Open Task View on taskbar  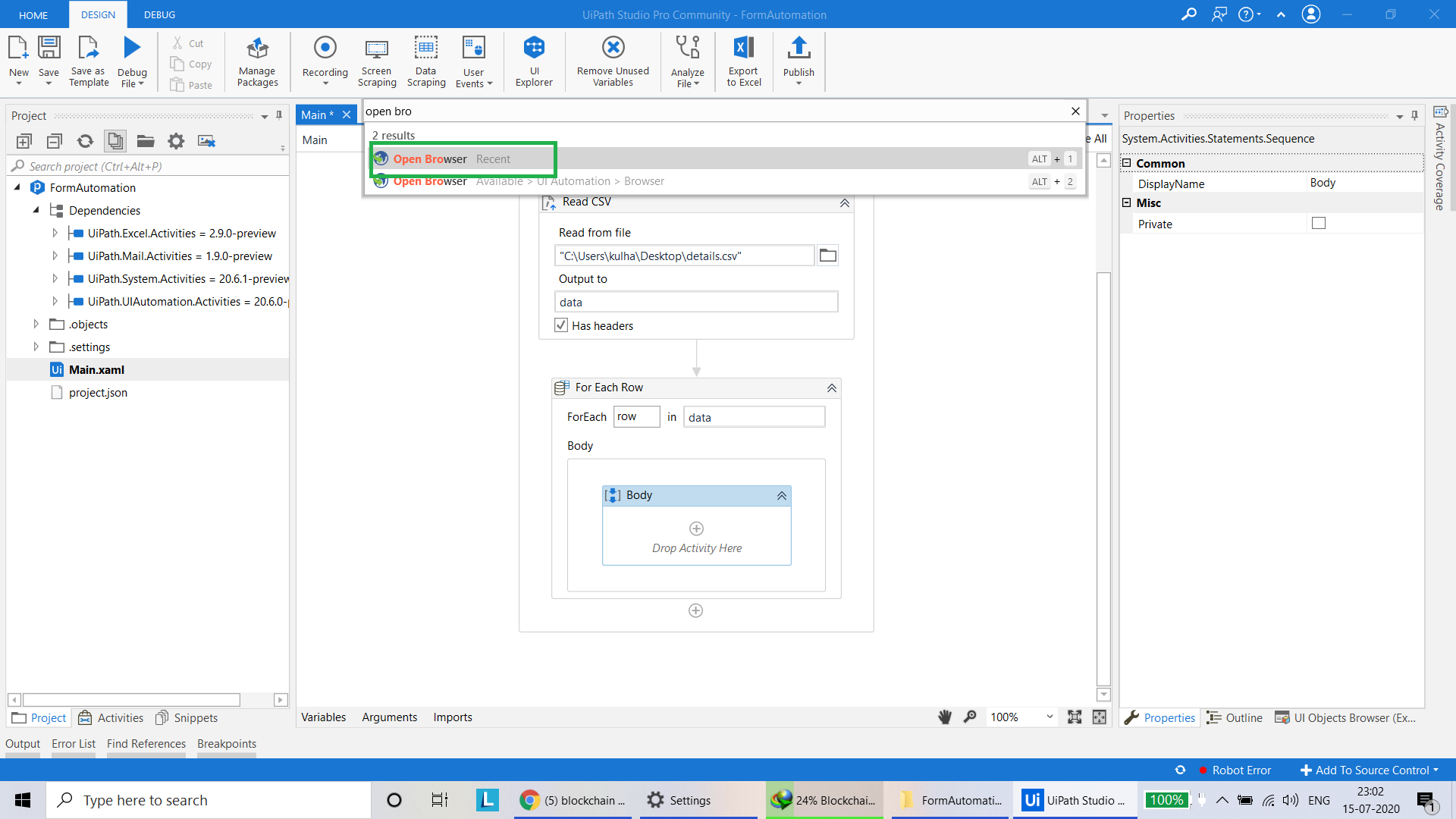click(440, 800)
